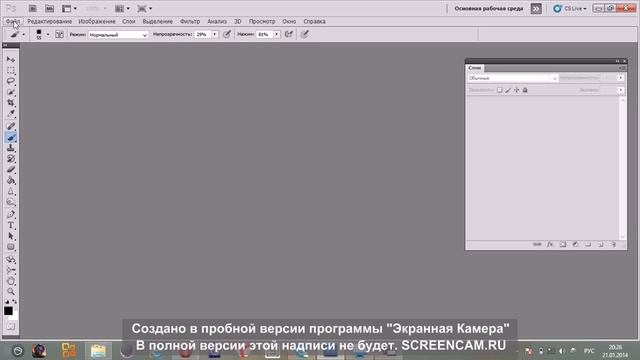Image resolution: width=640 pixels, height=360 pixels.
Task: Open the Справка menu
Action: click(x=314, y=21)
